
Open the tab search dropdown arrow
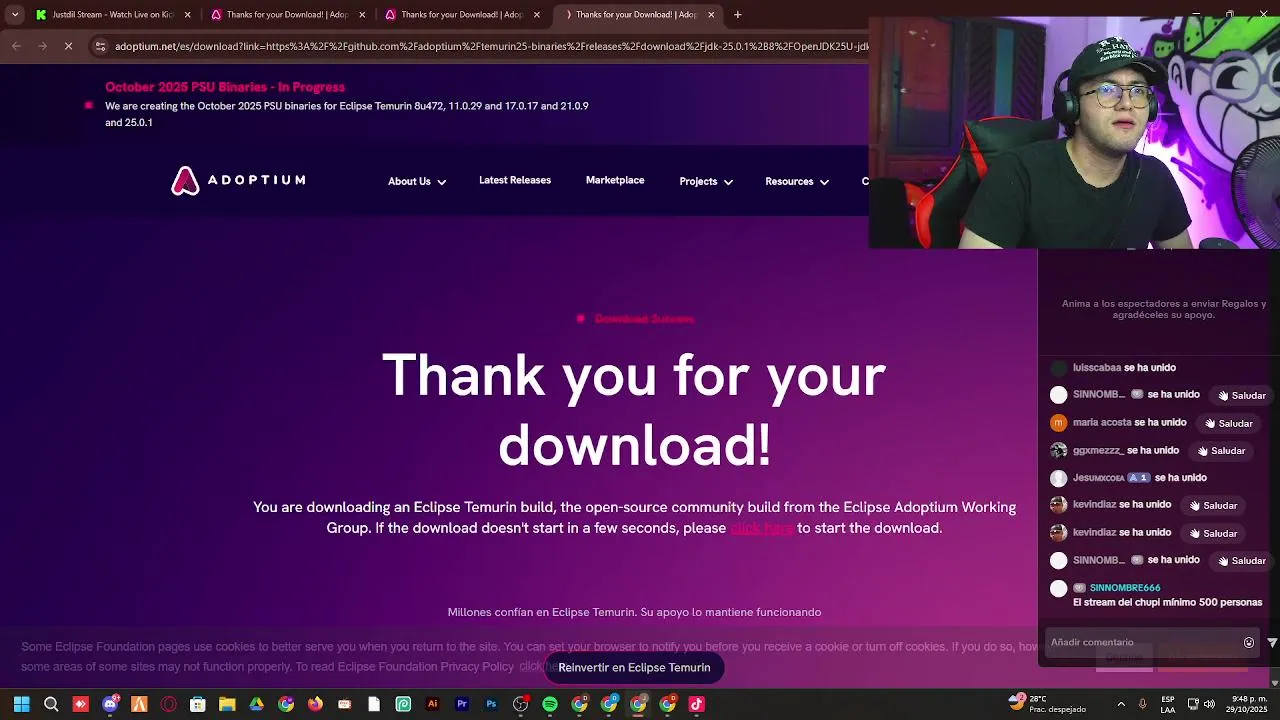15,15
